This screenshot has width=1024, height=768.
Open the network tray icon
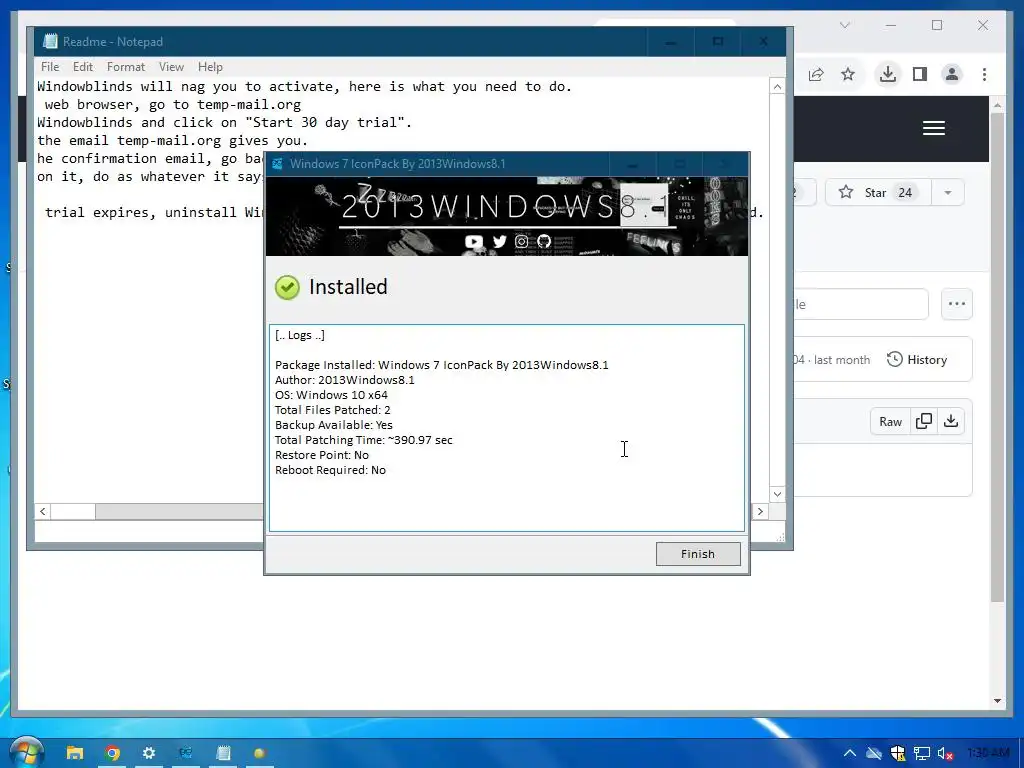pos(921,754)
